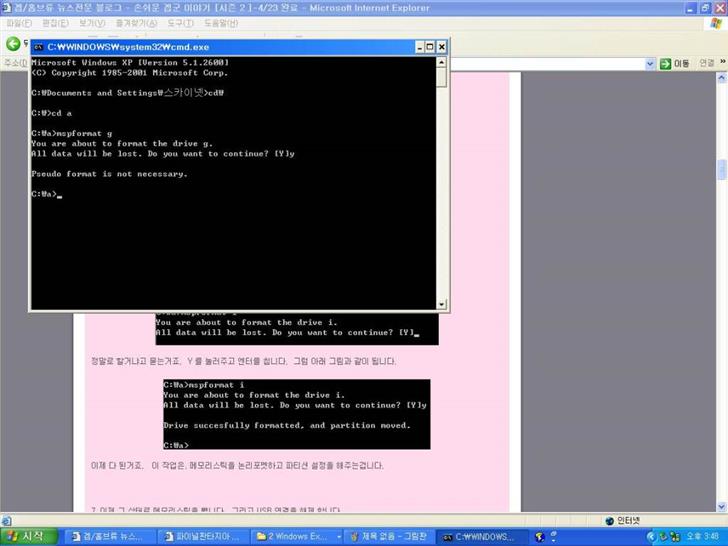Click the cmd window scrollbar thumb
Screen dimensions: 728x546
pos(442,77)
